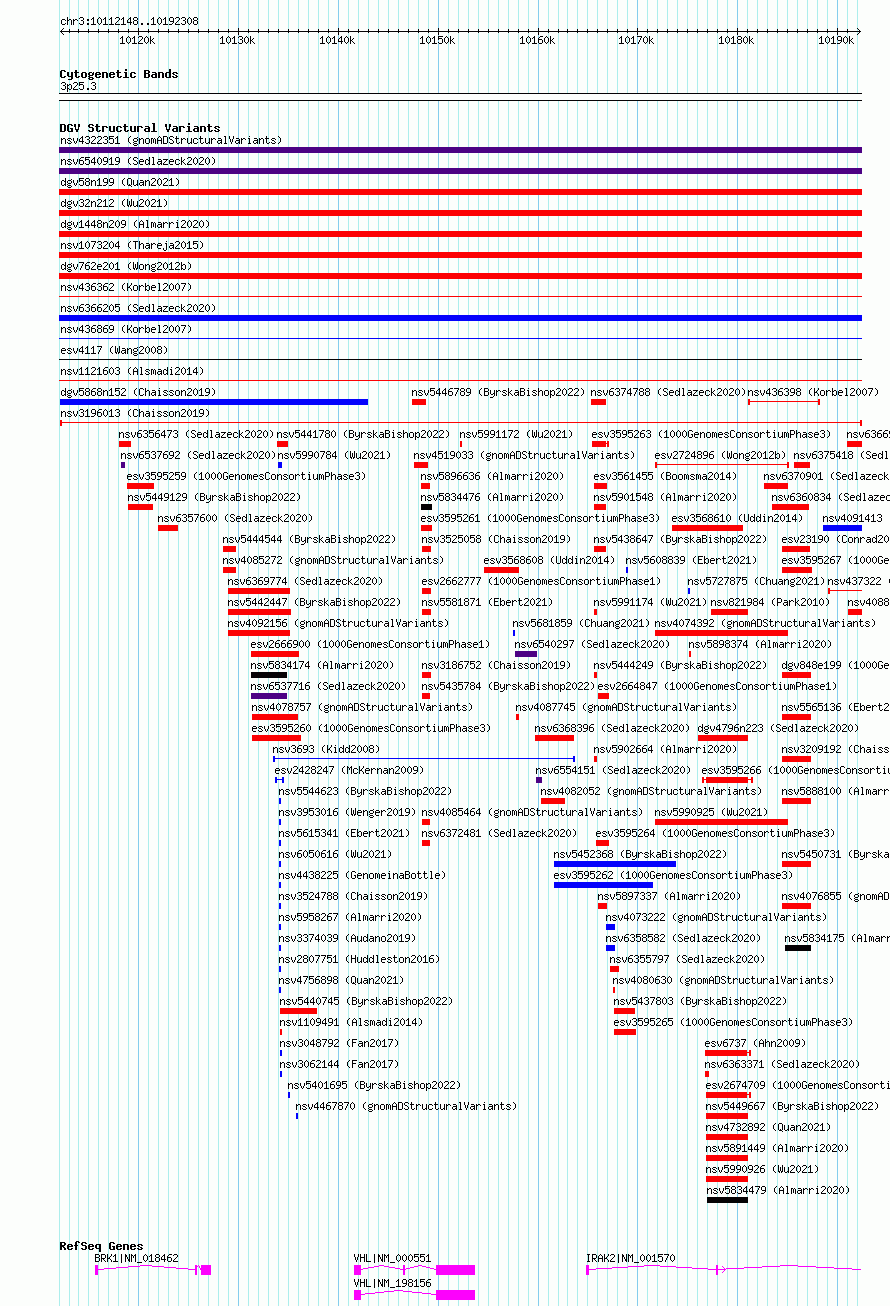
Task: Open variant nsv4322351 (gnomADStructuralVariants)
Action: click(x=170, y=141)
